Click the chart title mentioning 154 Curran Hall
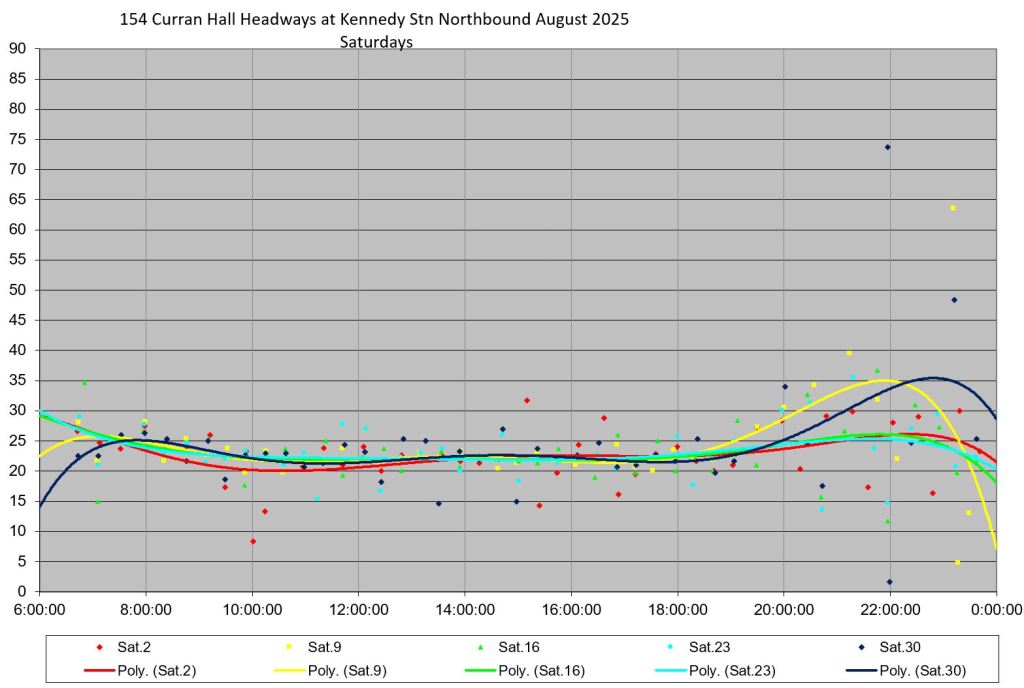The width and height of the screenshot is (1024, 688). [374, 19]
